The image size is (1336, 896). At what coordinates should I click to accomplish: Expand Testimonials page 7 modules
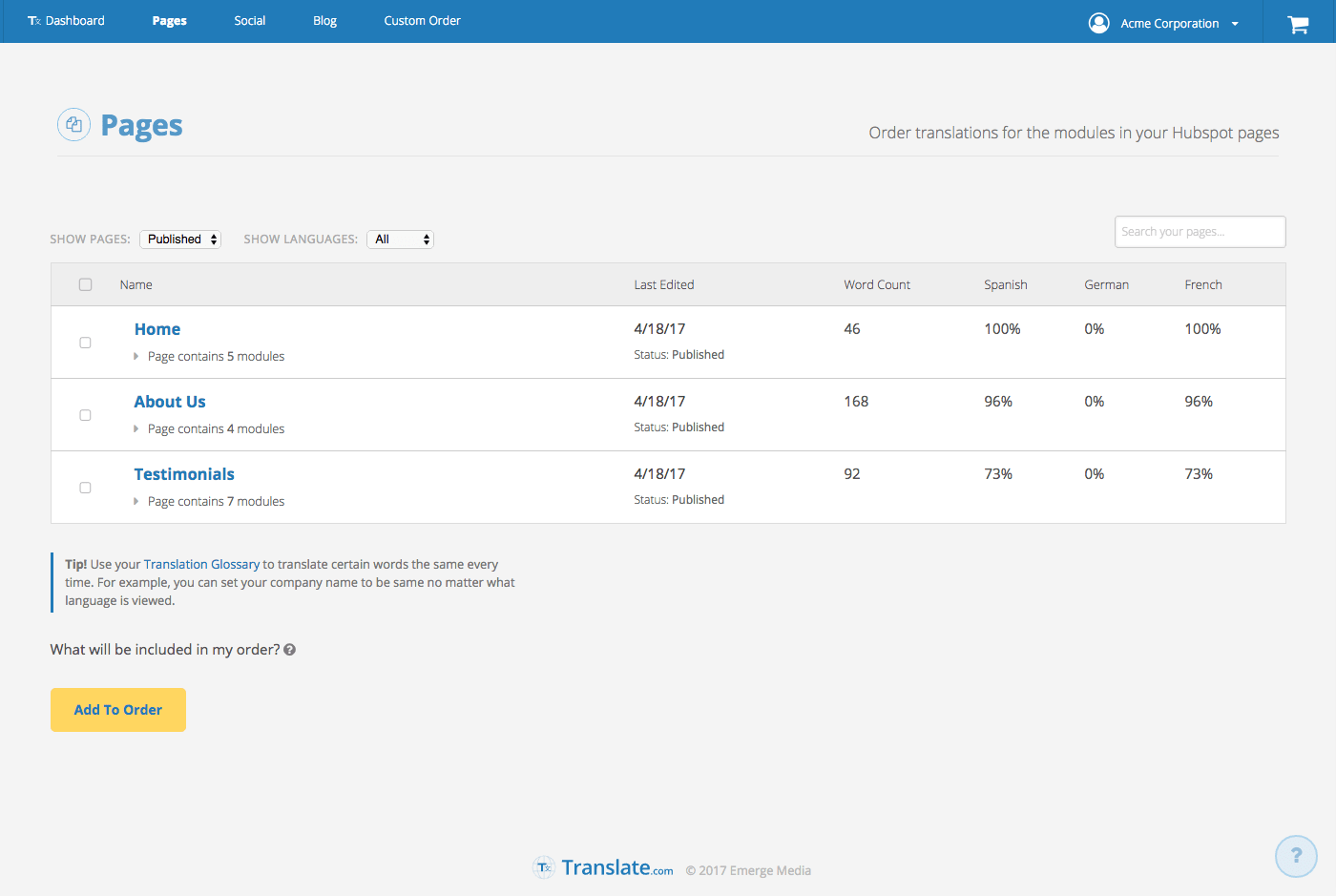point(136,502)
